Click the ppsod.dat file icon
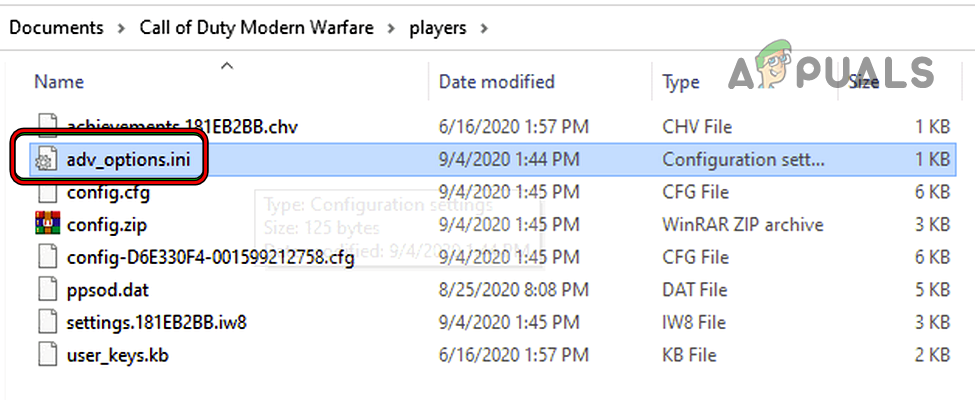The height and width of the screenshot is (400, 975). click(x=46, y=289)
